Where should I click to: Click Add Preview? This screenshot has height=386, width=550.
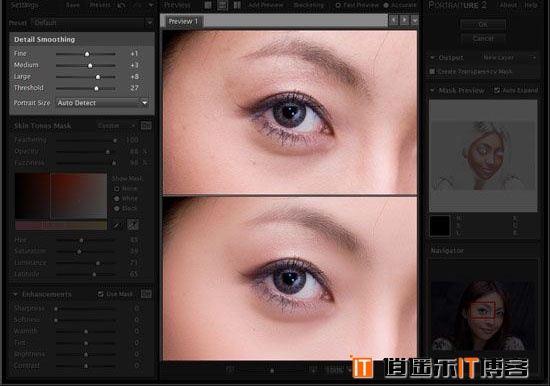coord(266,5)
